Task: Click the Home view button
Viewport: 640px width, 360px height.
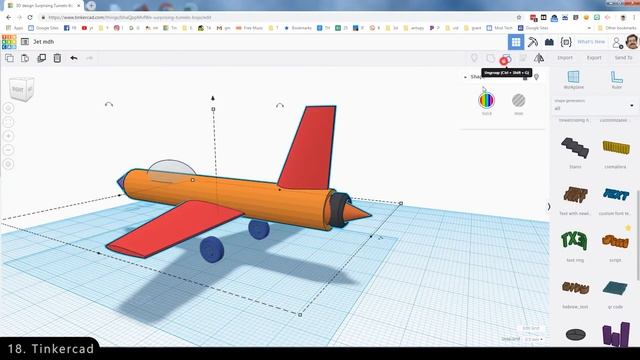Action: coord(9,108)
